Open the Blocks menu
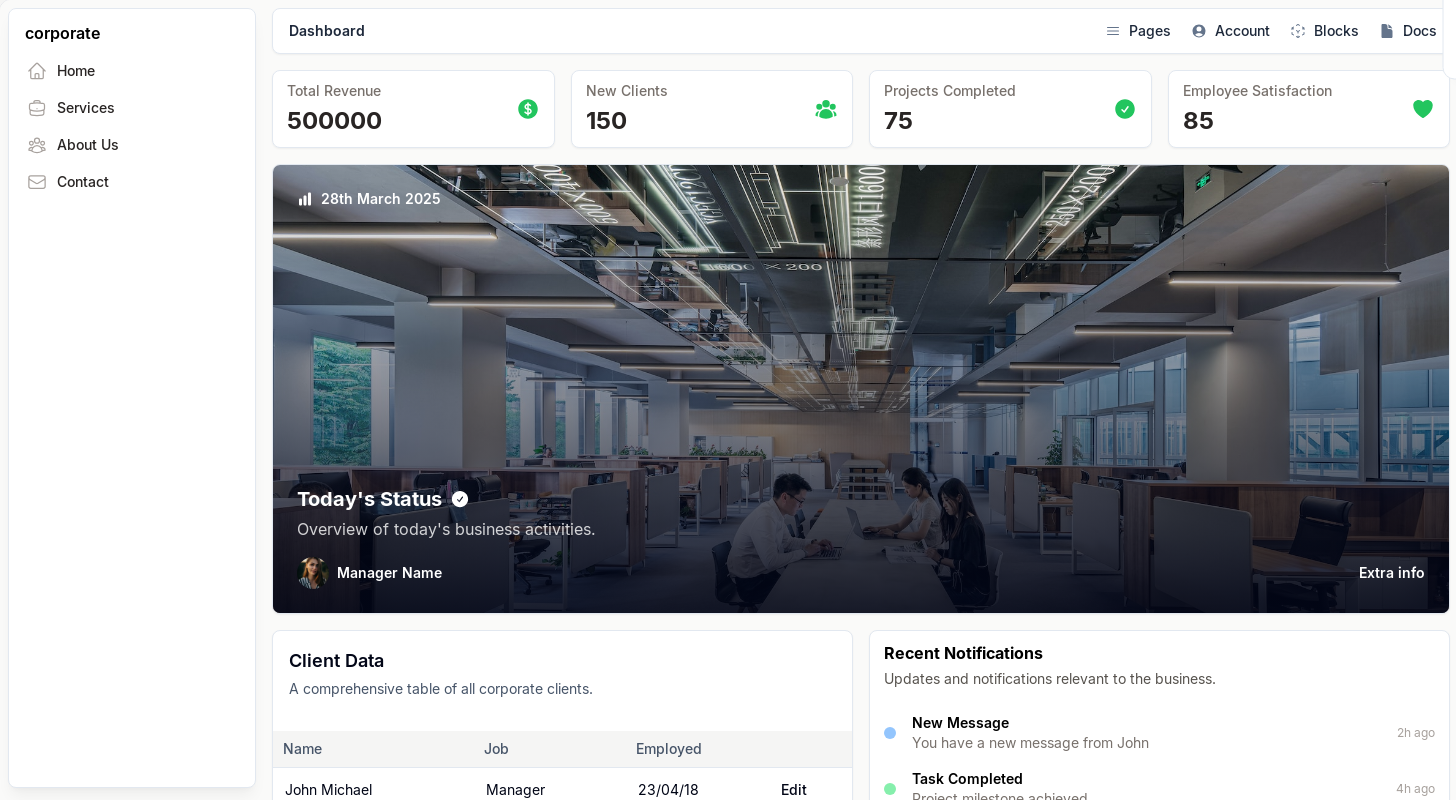This screenshot has height=800, width=1456. [1324, 31]
